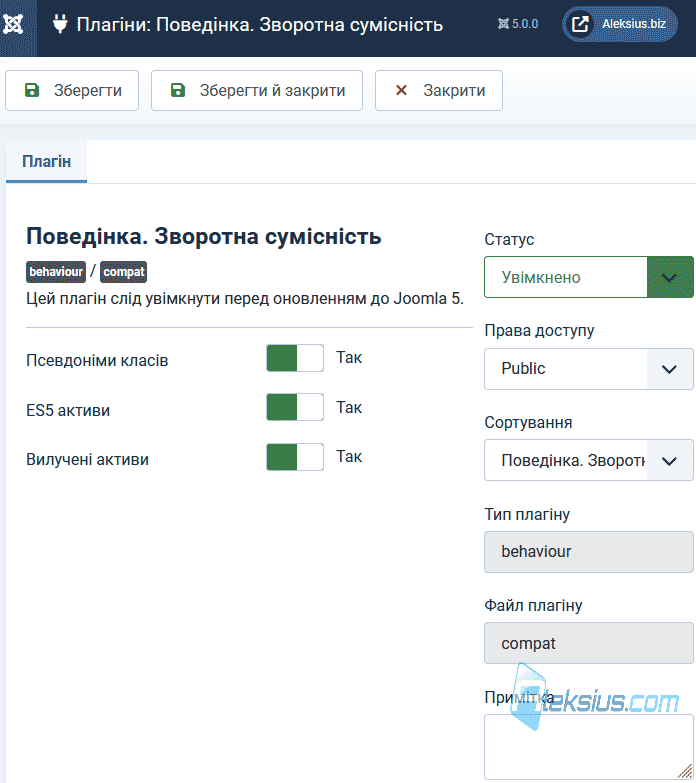696x783 pixels.
Task: Click the Тип плагіну field label
Action: click(x=527, y=514)
